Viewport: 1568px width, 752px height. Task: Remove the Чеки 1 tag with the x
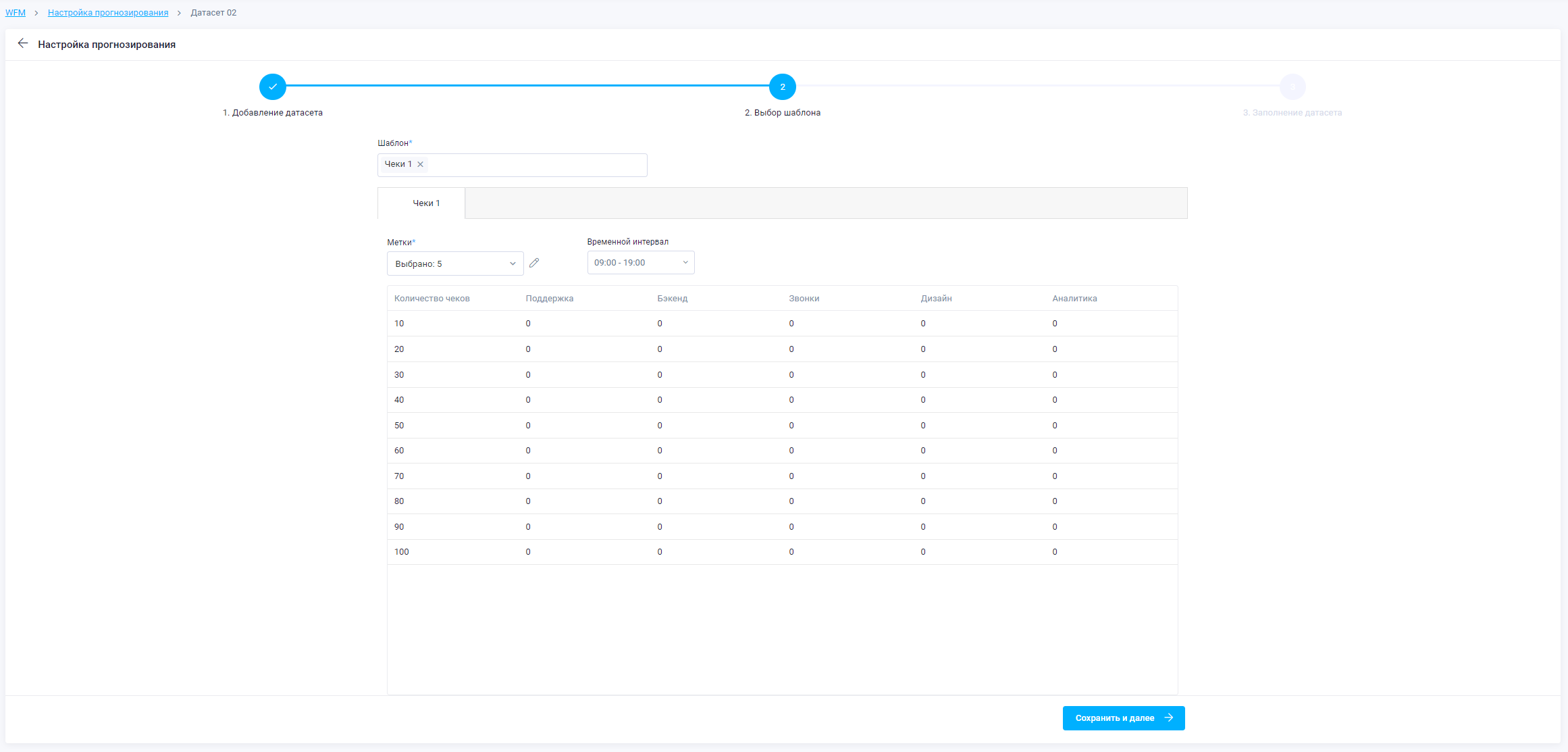420,164
